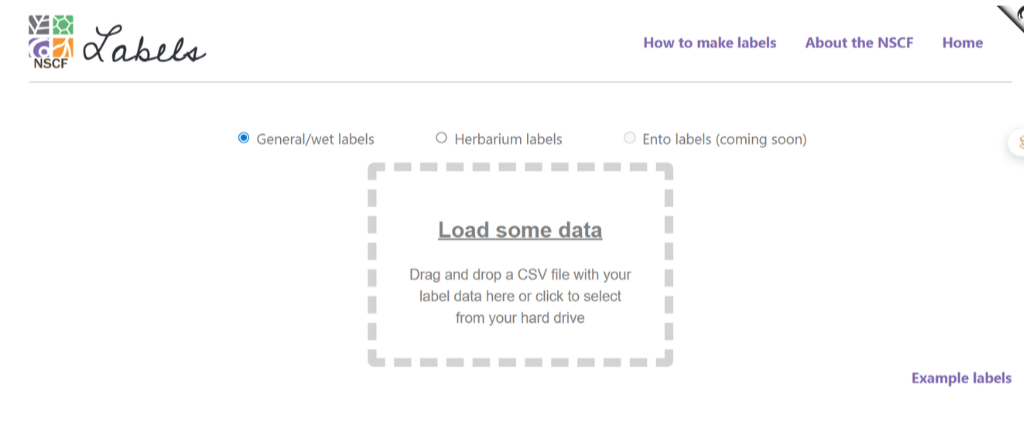Select the Ento labels radio button
This screenshot has height=422, width=1024.
click(629, 138)
